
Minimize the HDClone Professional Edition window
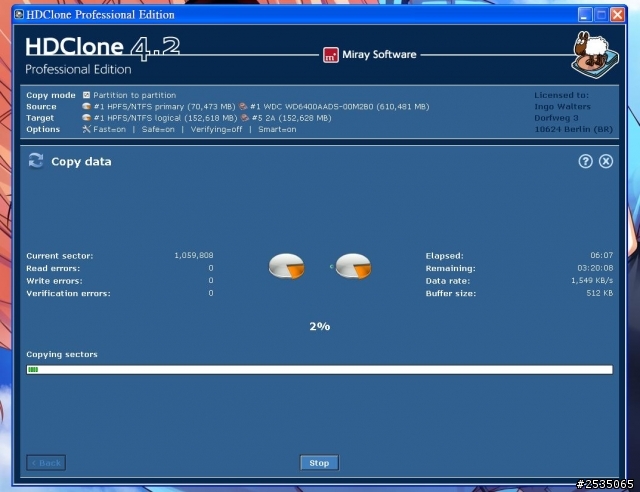pyautogui.click(x=585, y=15)
